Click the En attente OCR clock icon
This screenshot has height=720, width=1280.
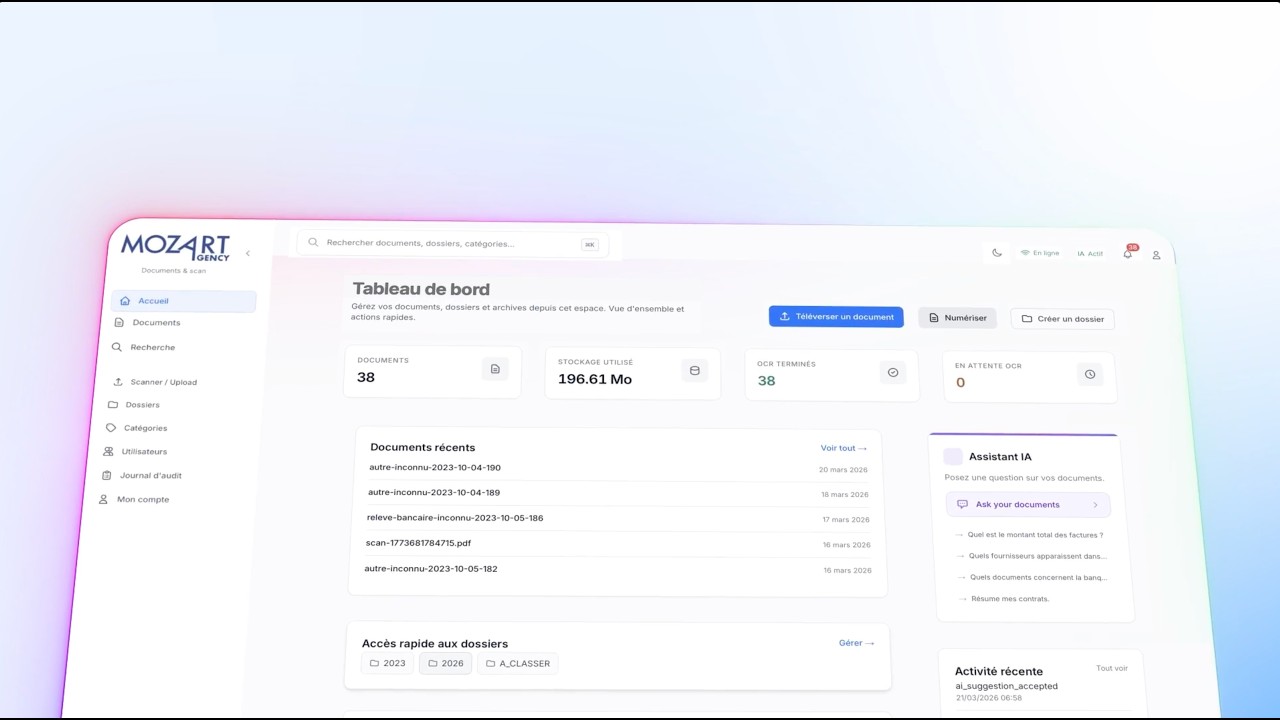1090,374
